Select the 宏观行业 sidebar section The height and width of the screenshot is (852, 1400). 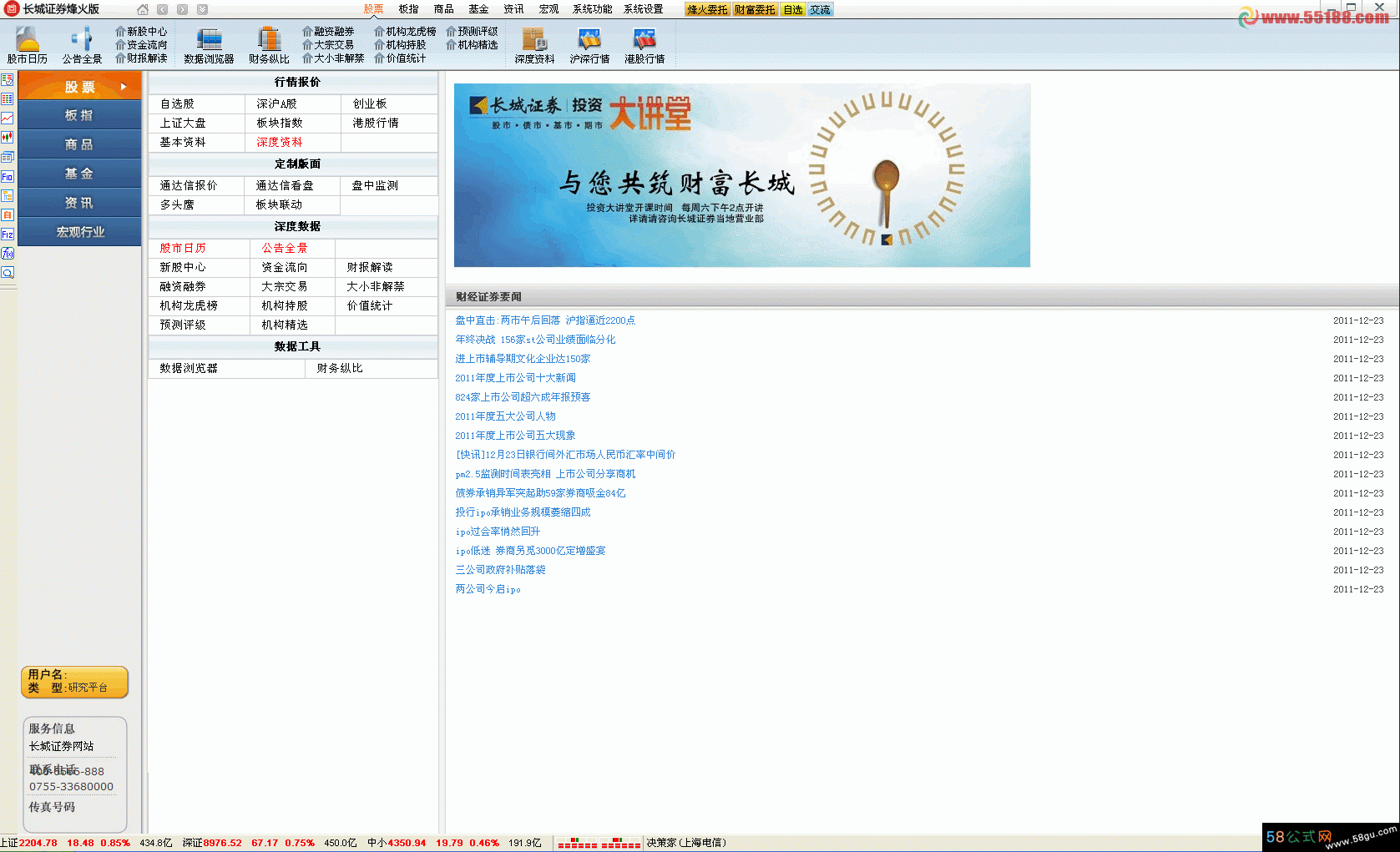coord(80,232)
